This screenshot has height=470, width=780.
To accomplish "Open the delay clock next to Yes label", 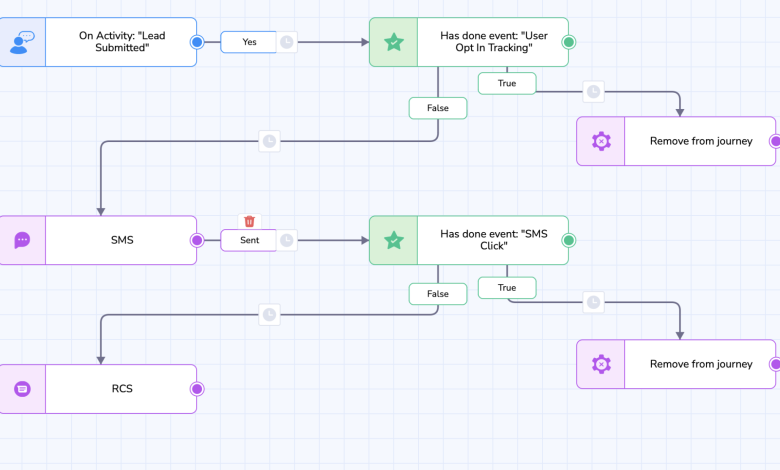I will [287, 42].
